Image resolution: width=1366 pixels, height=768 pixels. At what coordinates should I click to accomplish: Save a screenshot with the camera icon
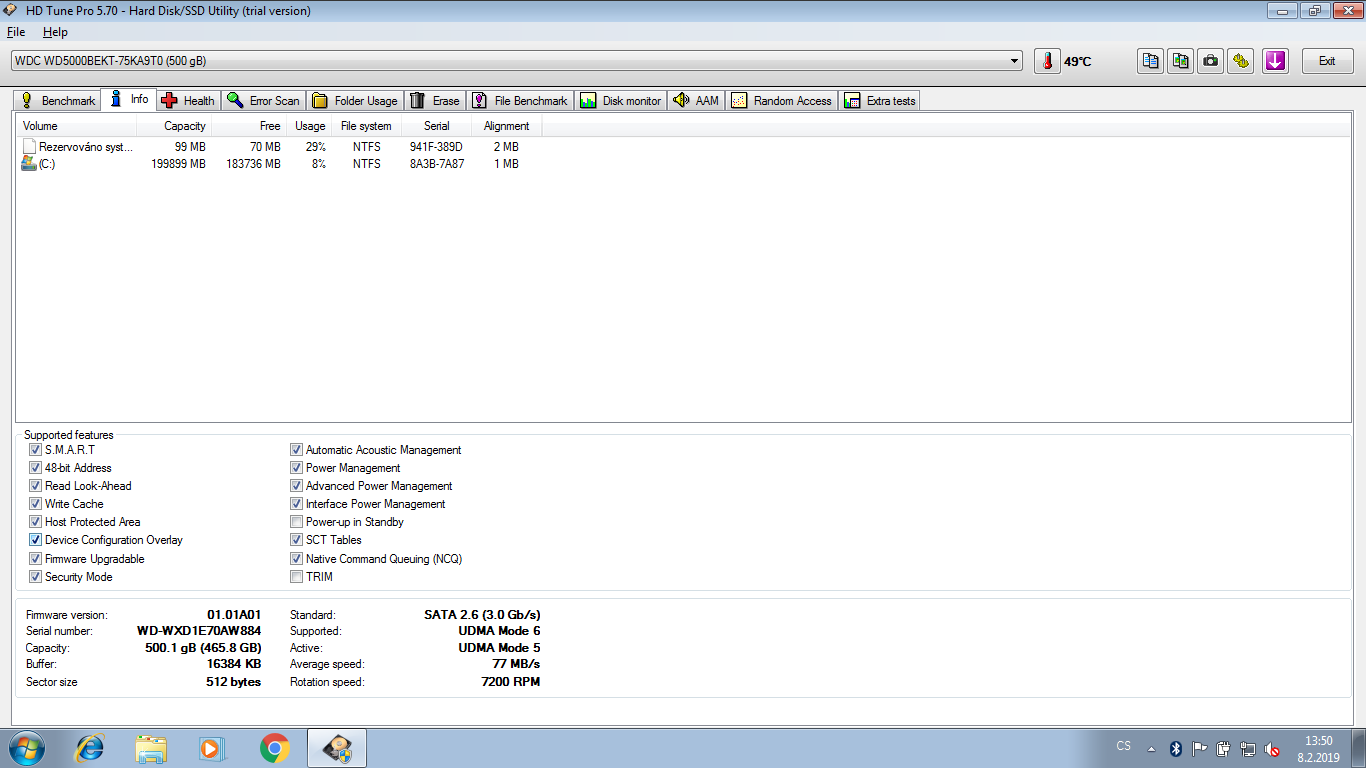pyautogui.click(x=1211, y=61)
